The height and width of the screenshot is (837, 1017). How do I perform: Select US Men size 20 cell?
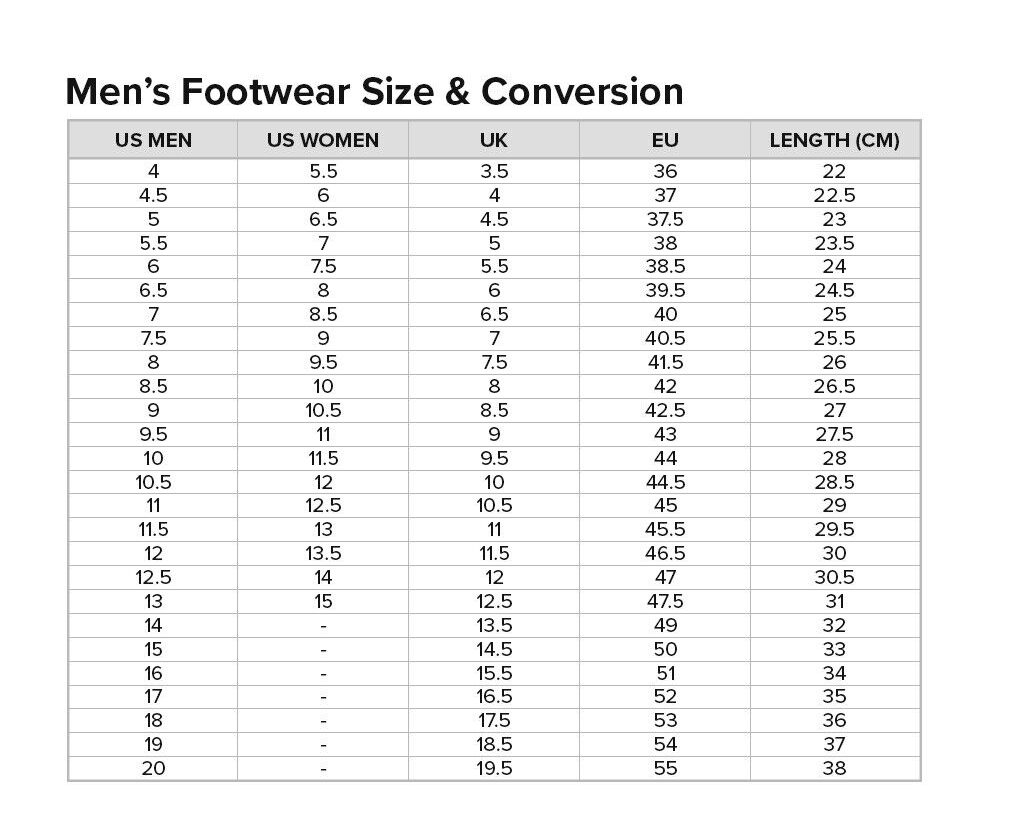pyautogui.click(x=153, y=768)
